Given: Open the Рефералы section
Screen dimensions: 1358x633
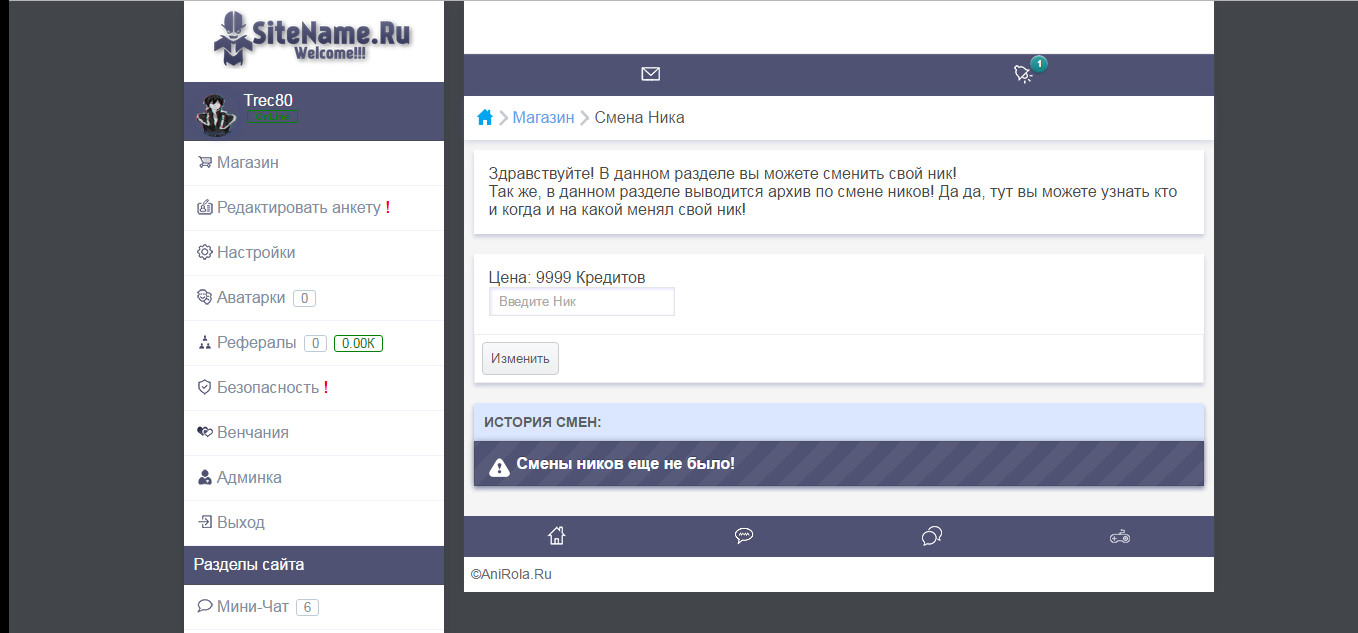Looking at the screenshot, I should (256, 343).
